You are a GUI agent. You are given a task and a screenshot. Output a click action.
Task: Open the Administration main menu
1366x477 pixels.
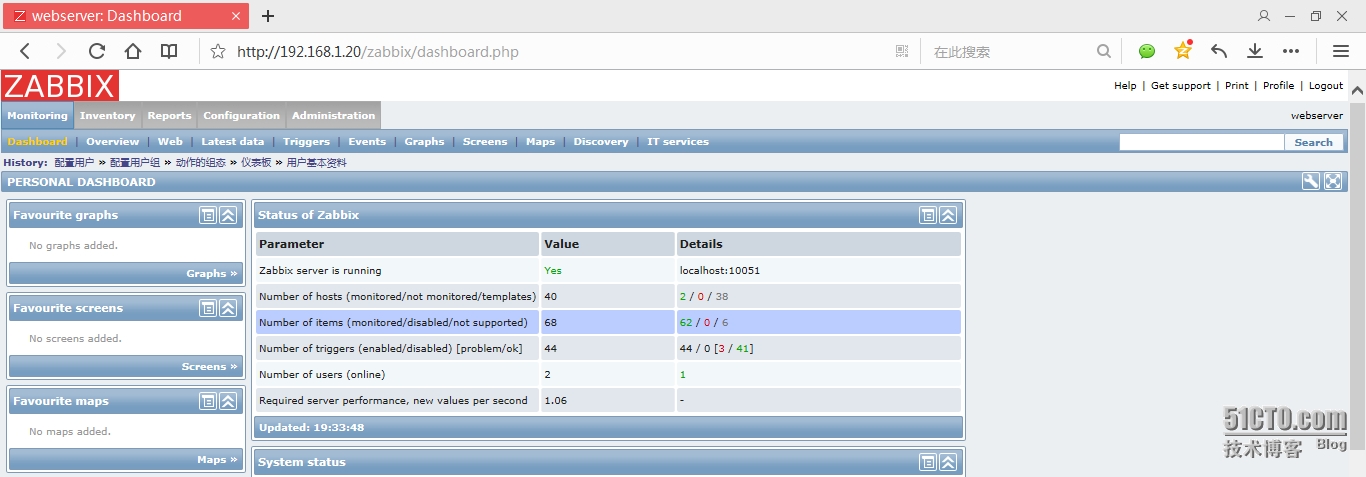[x=333, y=115]
